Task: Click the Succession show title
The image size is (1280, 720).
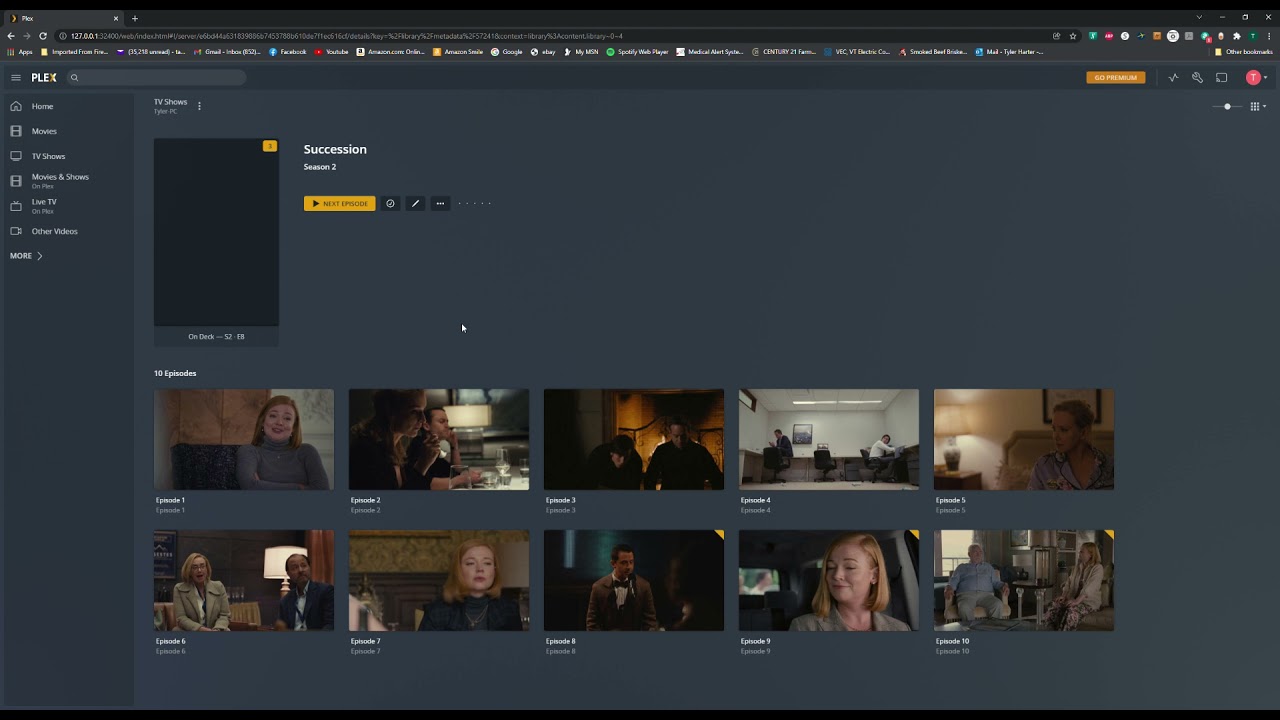Action: pyautogui.click(x=335, y=149)
